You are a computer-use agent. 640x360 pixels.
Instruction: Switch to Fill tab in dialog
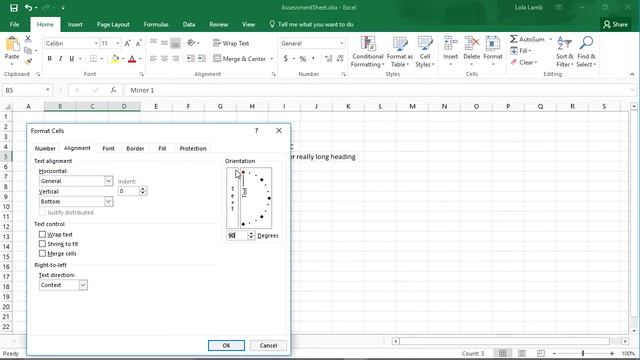[162, 149]
